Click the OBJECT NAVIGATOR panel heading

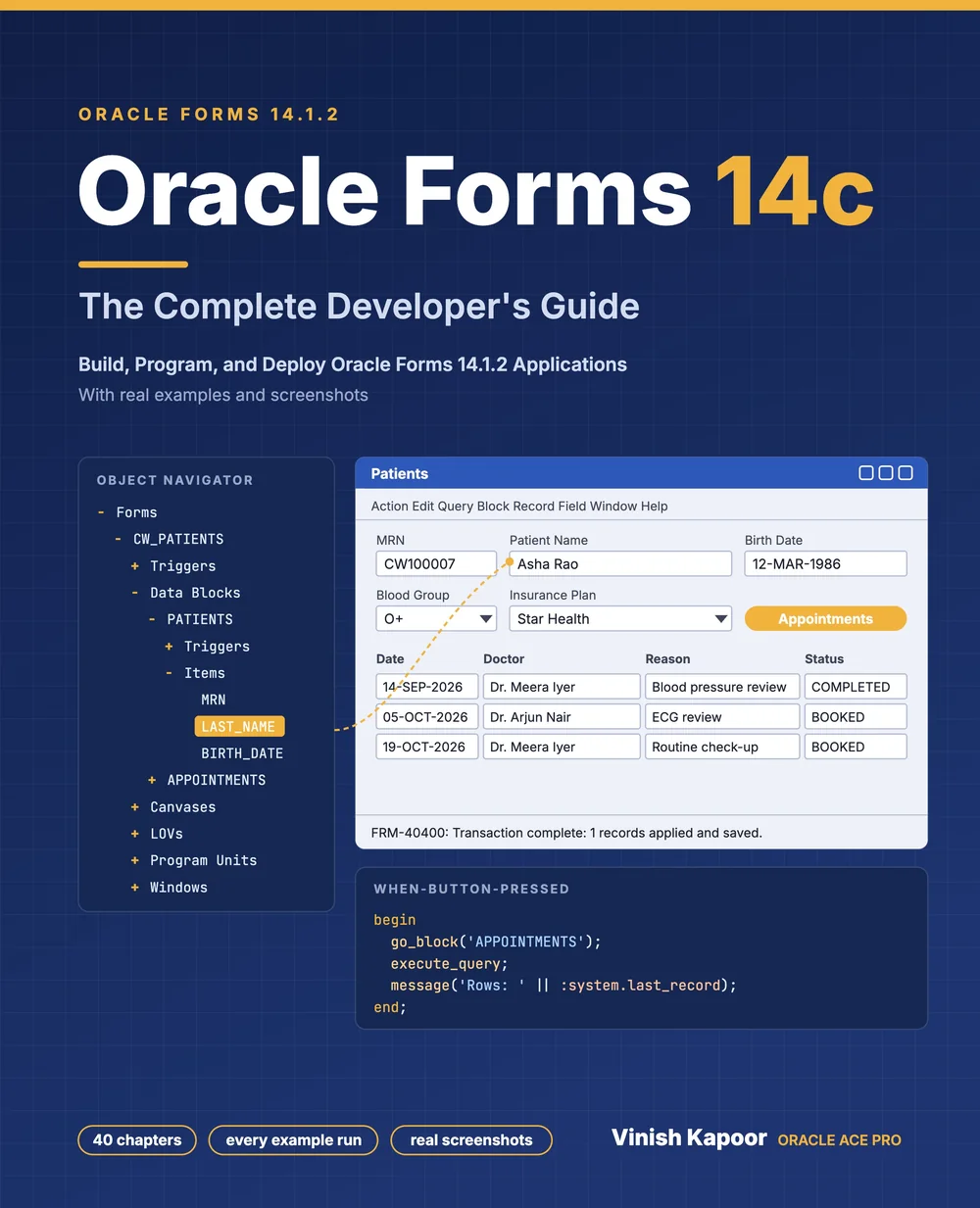pyautogui.click(x=174, y=480)
